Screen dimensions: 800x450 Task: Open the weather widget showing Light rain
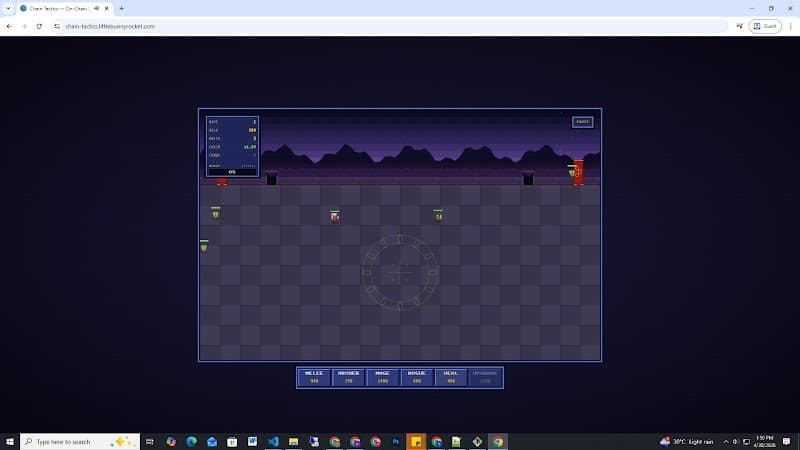point(686,441)
